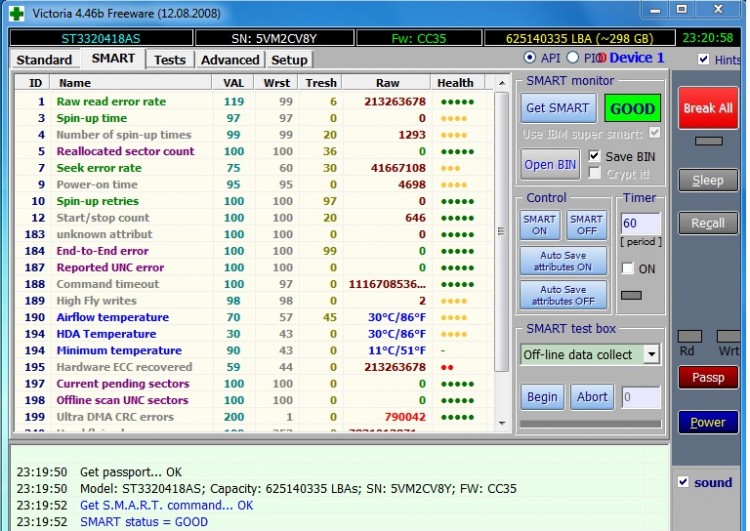Click the SN: 5VM2CV8Y serial field

click(274, 38)
